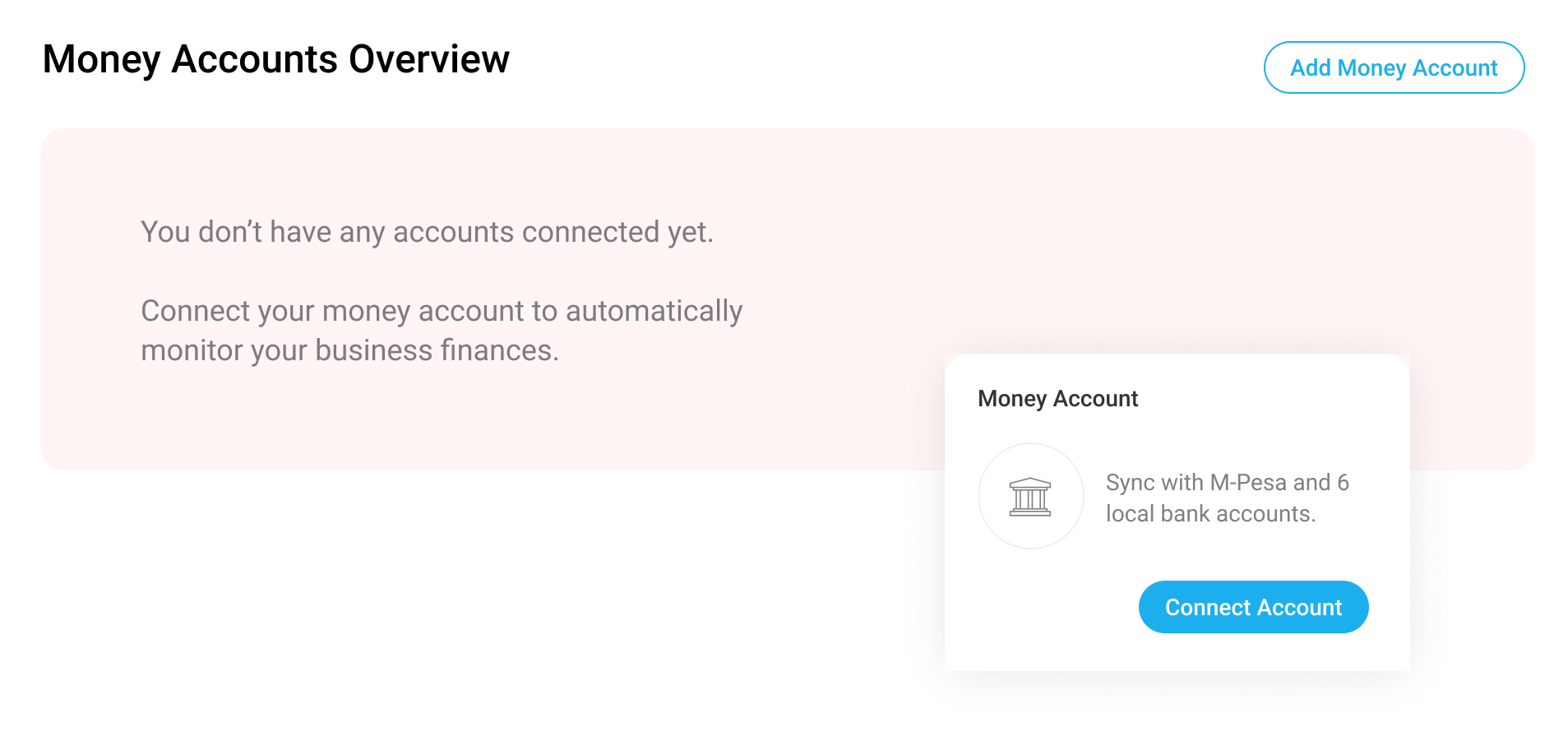The width and height of the screenshot is (1568, 746).
Task: Click the word 'Money' in page heading
Action: [102, 59]
